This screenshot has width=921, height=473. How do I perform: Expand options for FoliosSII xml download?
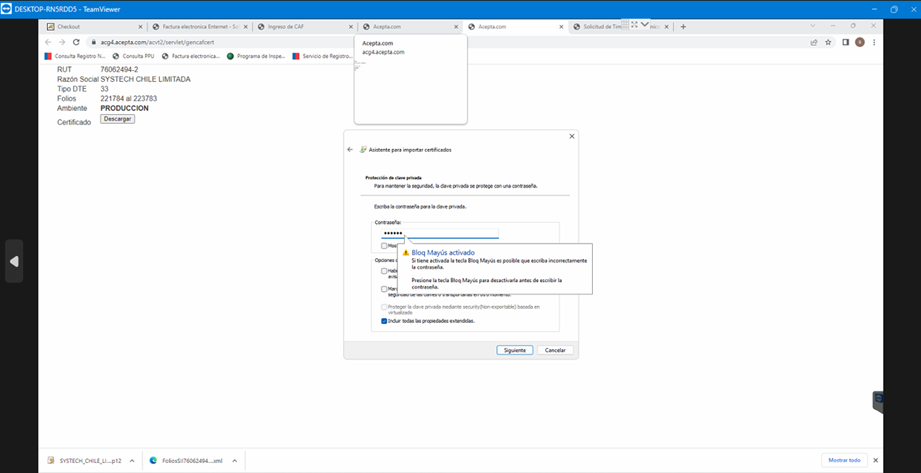pos(233,460)
